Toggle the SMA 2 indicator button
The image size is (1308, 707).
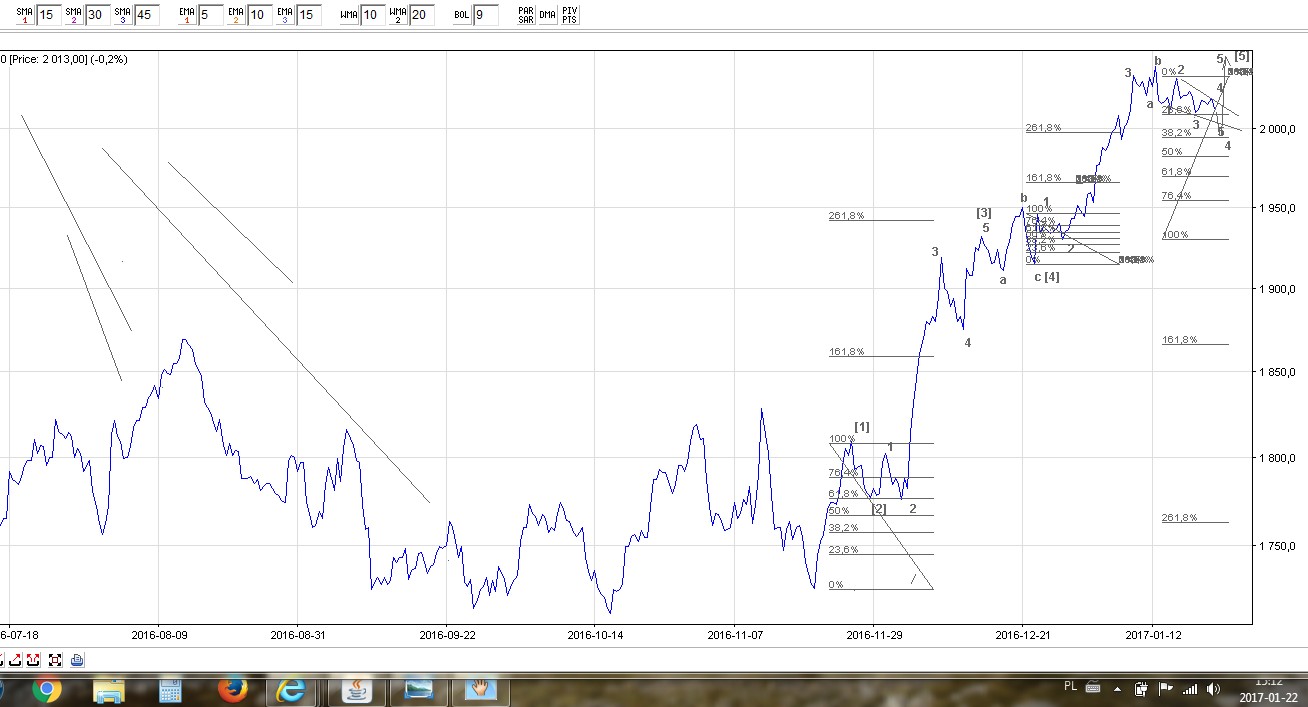[x=73, y=15]
